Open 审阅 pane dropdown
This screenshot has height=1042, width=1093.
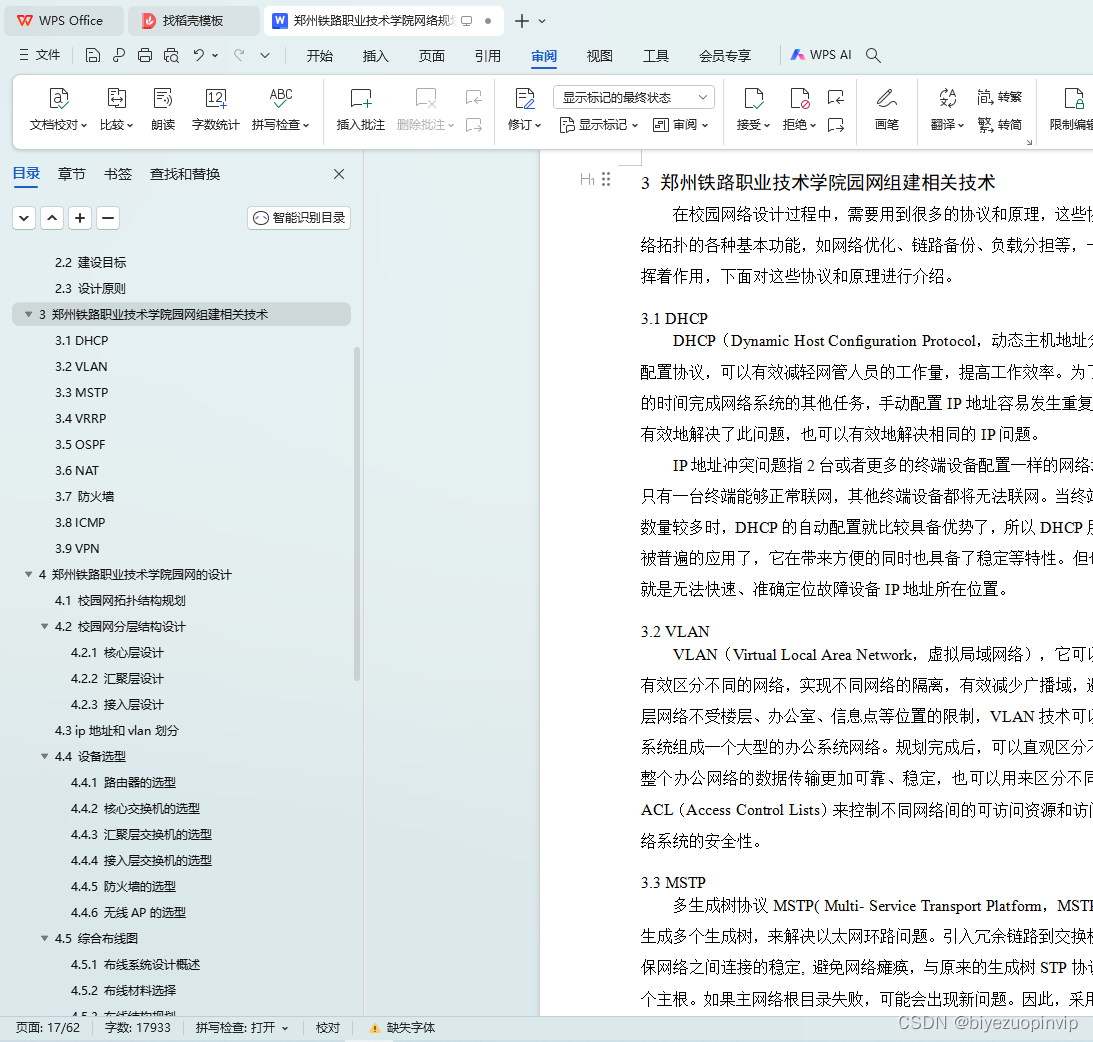point(680,125)
